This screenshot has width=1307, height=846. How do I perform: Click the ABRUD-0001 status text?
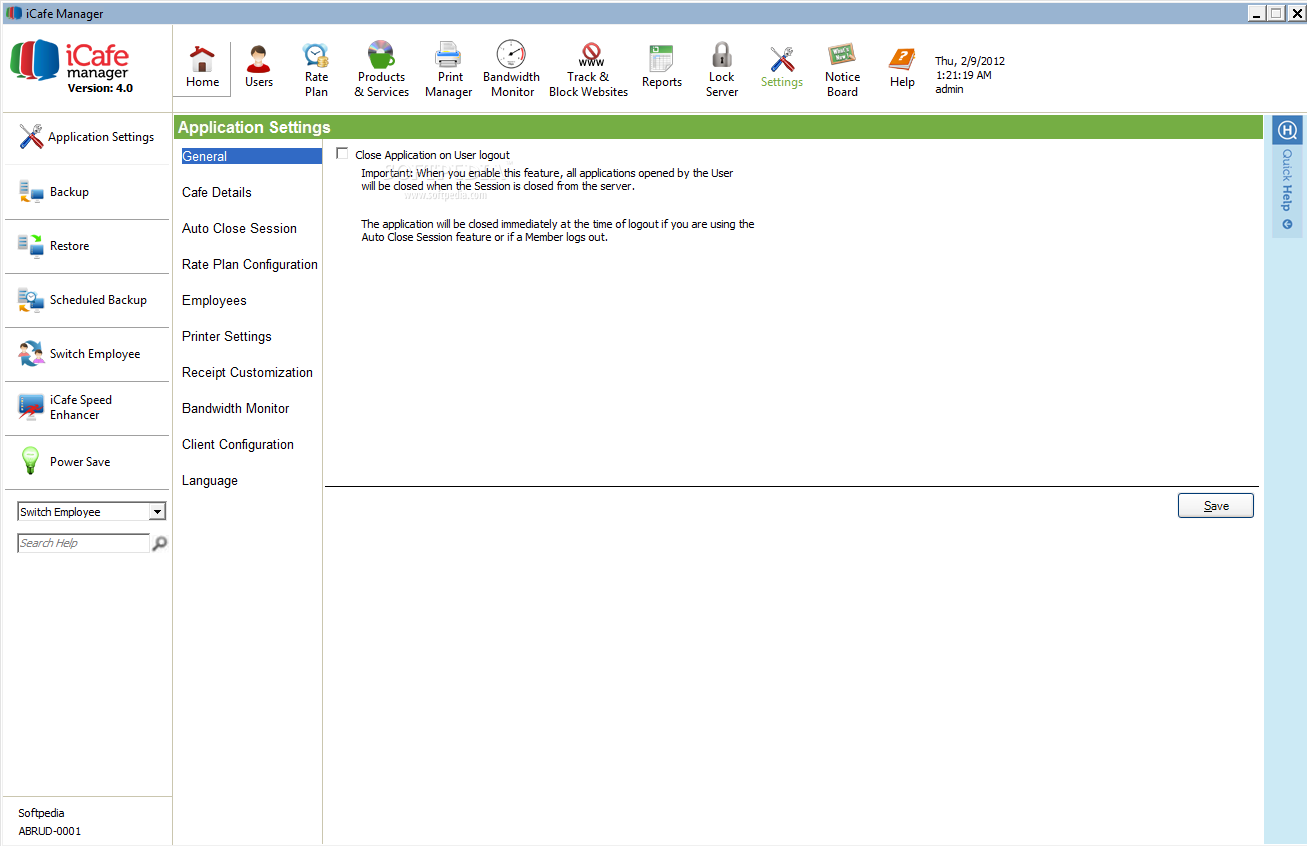click(x=50, y=831)
